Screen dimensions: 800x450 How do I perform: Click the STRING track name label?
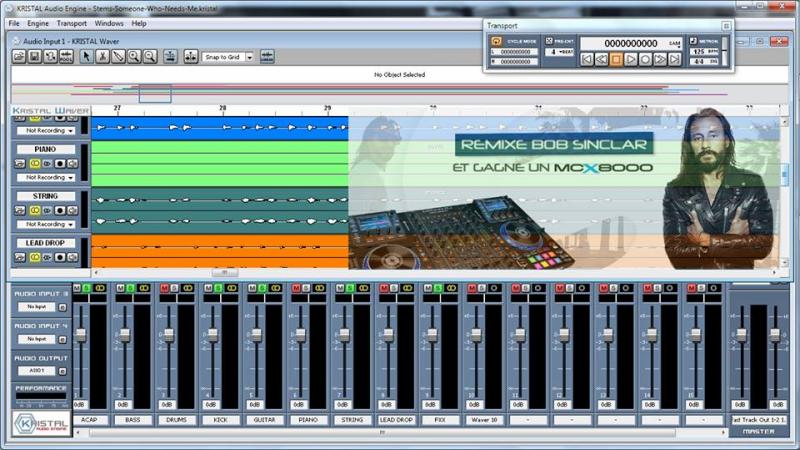pos(45,196)
